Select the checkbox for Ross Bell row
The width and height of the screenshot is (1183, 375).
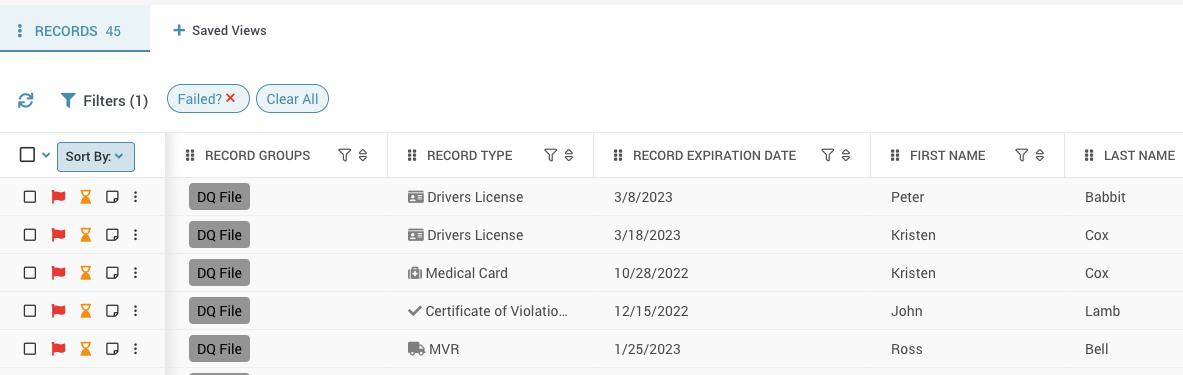pyautogui.click(x=29, y=349)
